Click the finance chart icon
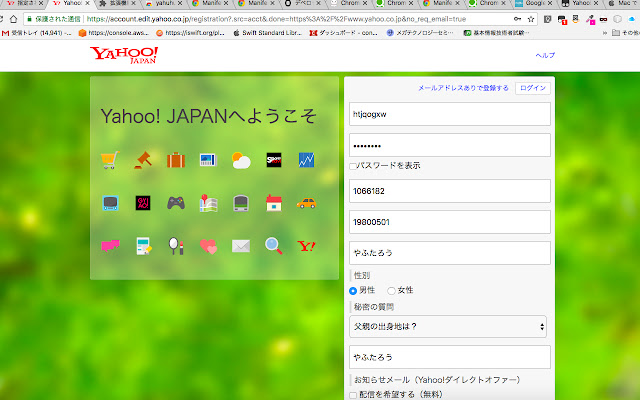 pos(306,159)
